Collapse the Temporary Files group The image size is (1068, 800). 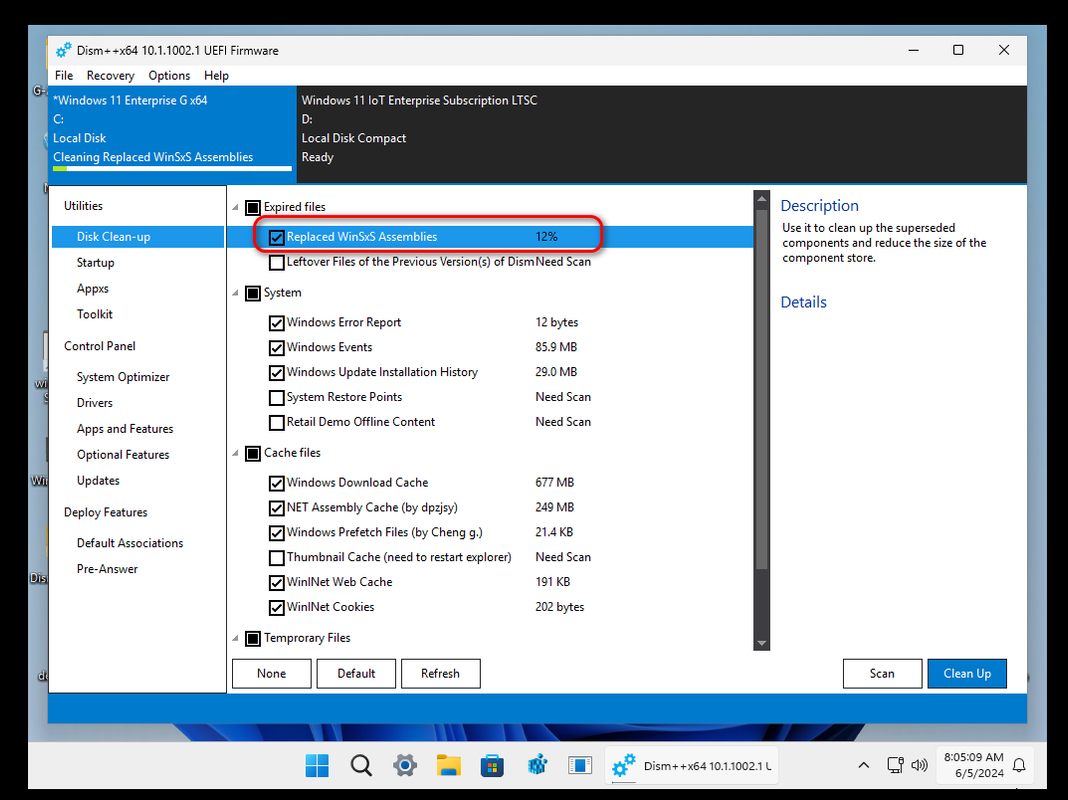click(x=235, y=639)
